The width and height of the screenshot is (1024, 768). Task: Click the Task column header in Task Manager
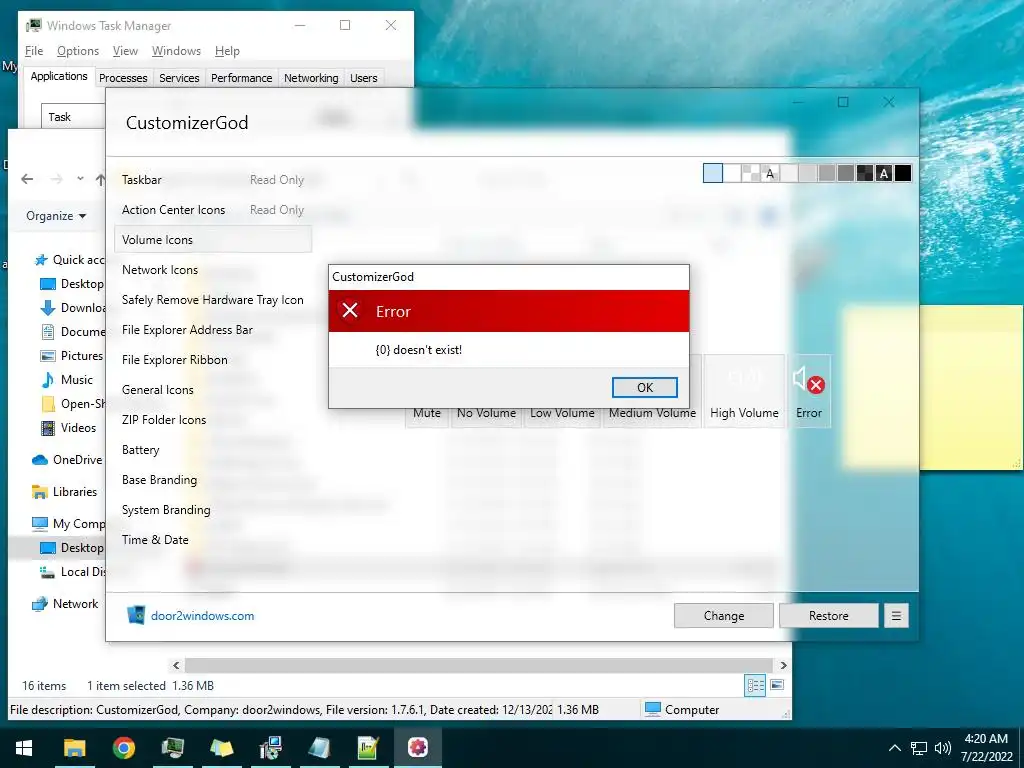tap(73, 117)
